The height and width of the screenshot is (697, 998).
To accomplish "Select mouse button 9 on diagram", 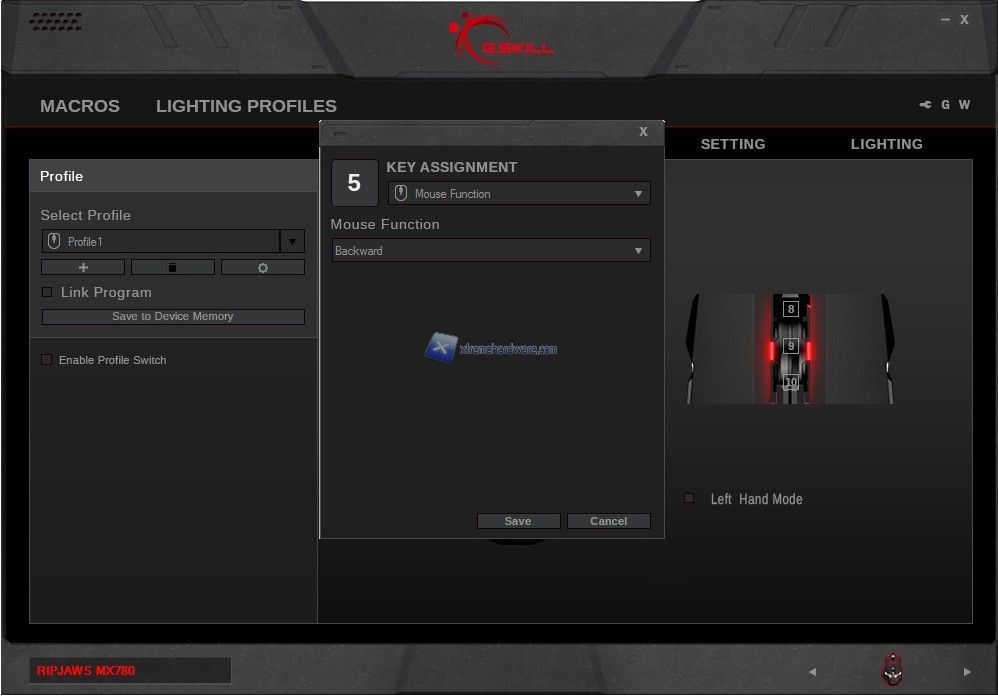I will (791, 346).
